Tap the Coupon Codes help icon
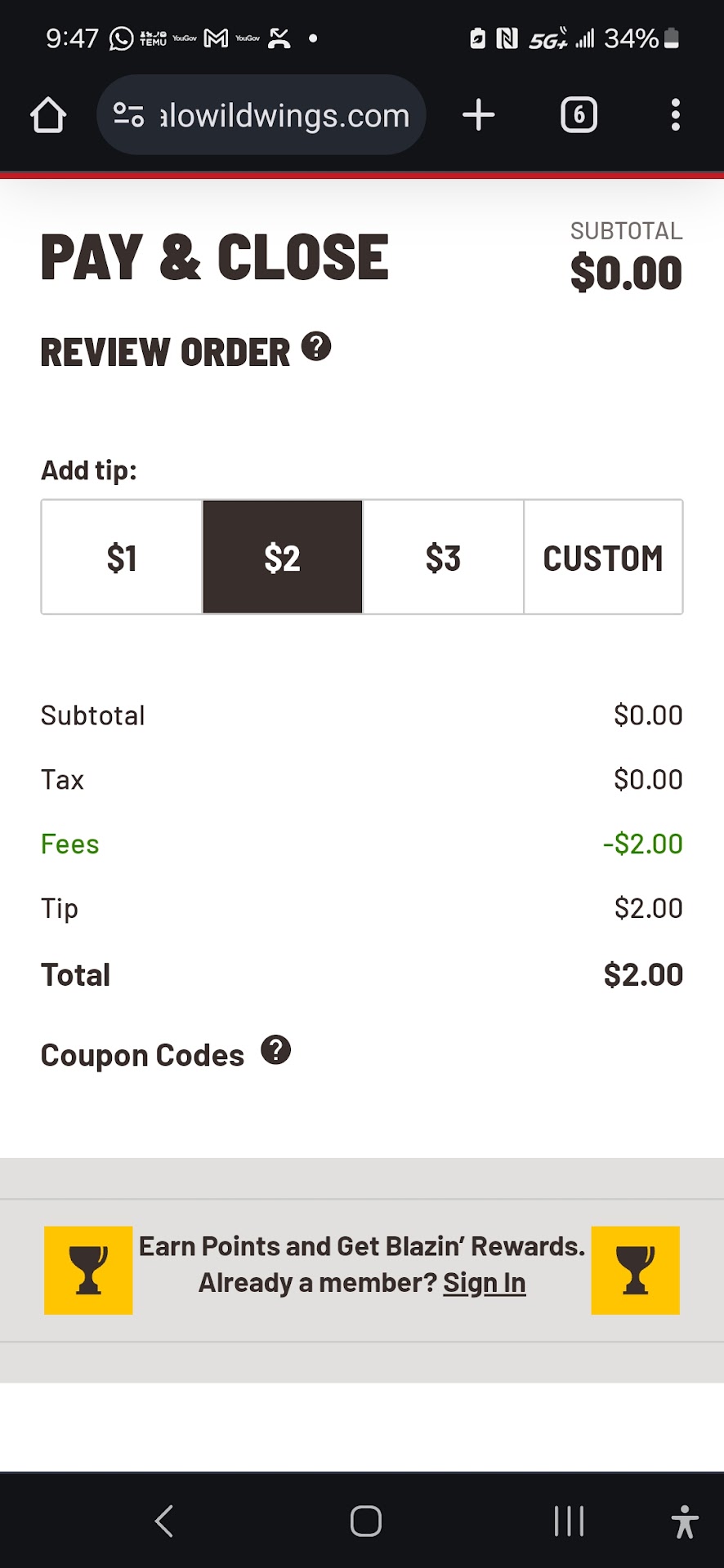The height and width of the screenshot is (1568, 724). pyautogui.click(x=276, y=1050)
